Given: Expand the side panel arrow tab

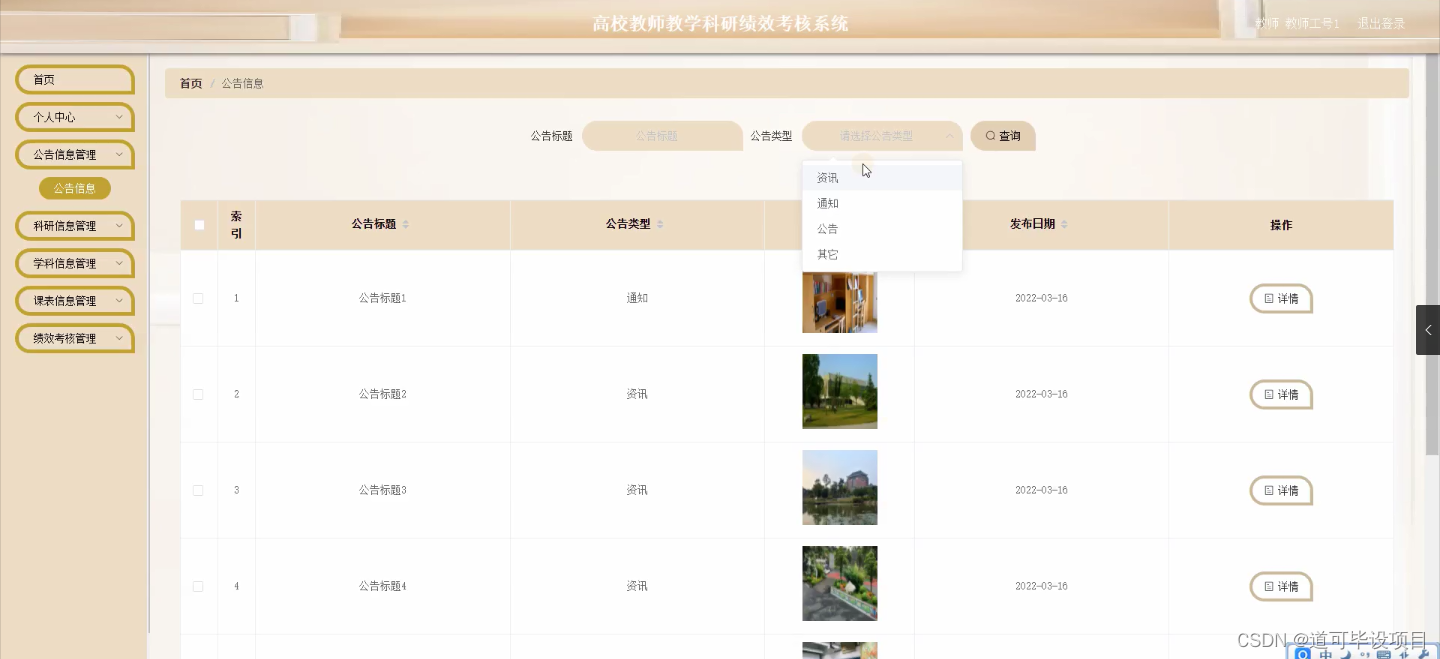Looking at the screenshot, I should [1428, 330].
